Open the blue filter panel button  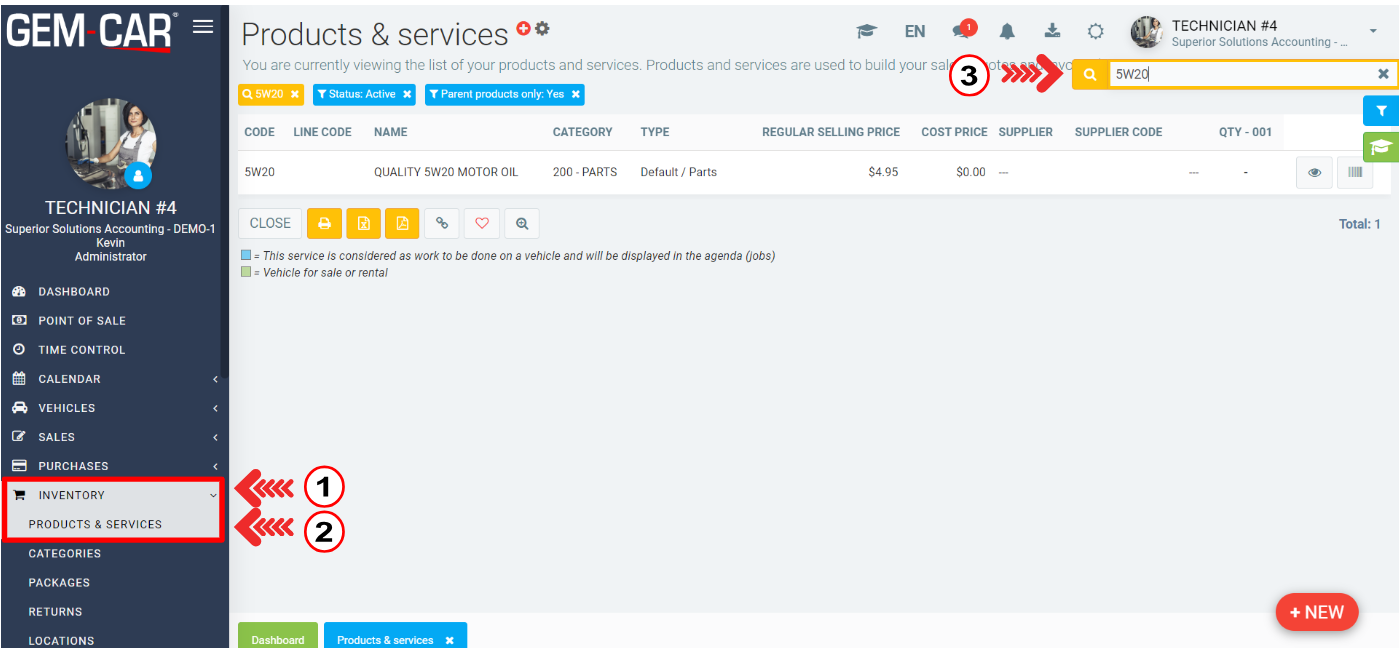1381,111
